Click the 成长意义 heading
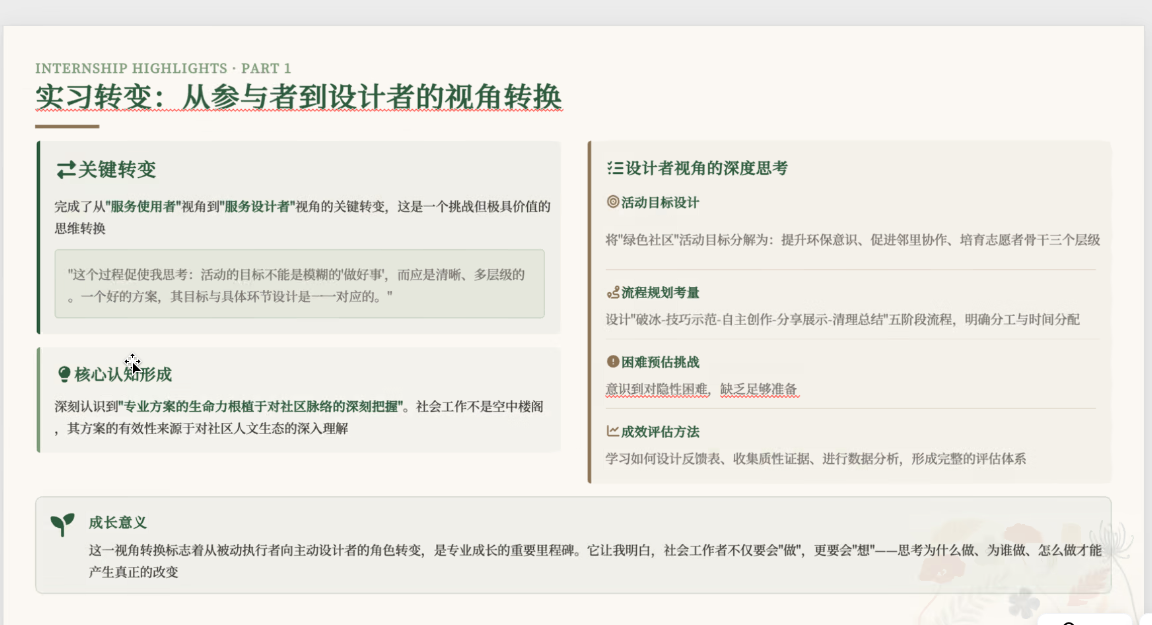The image size is (1152, 625). coord(118,523)
